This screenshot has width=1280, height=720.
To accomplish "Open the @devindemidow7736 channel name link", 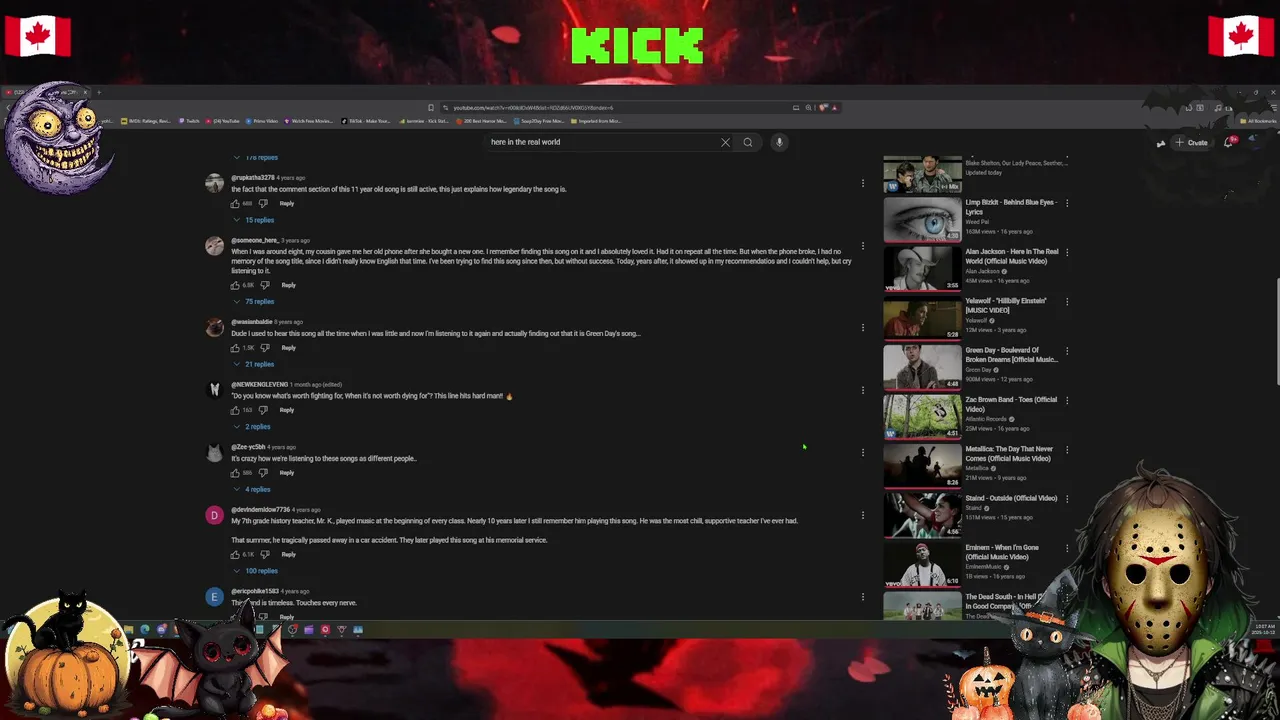I will 260,510.
